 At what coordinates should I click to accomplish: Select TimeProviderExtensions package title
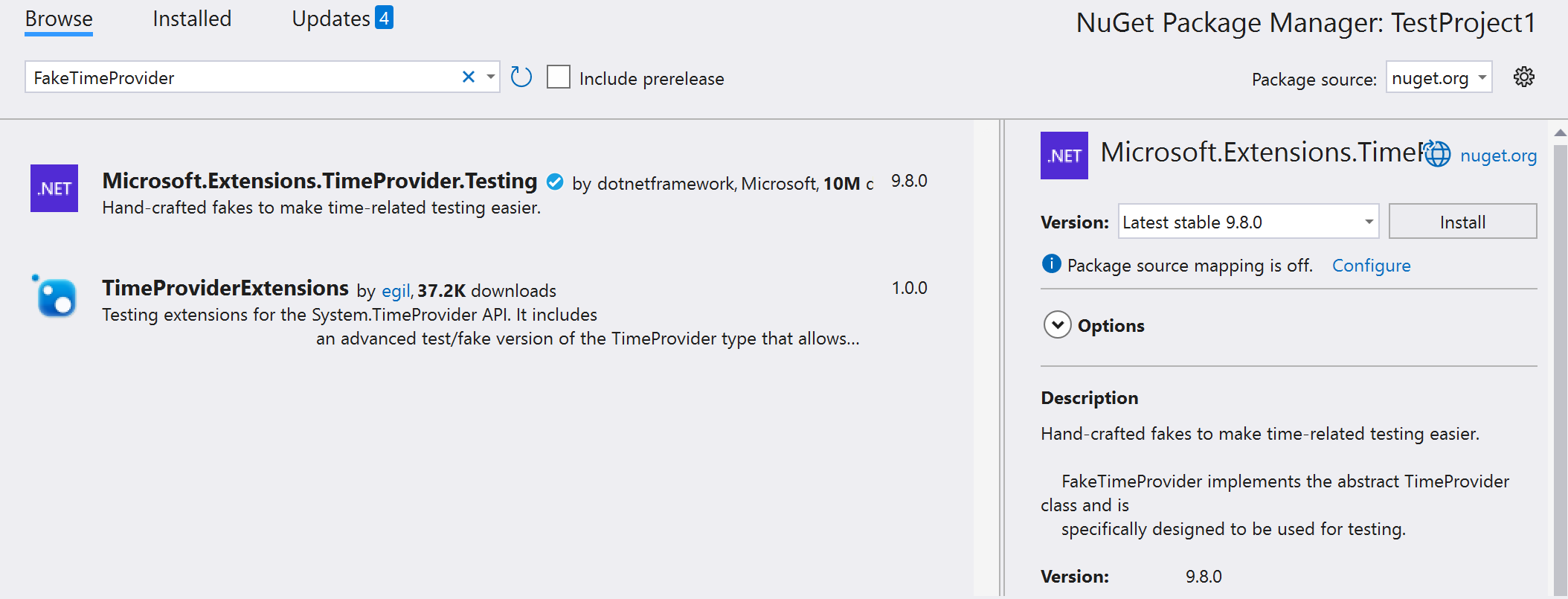click(x=225, y=288)
